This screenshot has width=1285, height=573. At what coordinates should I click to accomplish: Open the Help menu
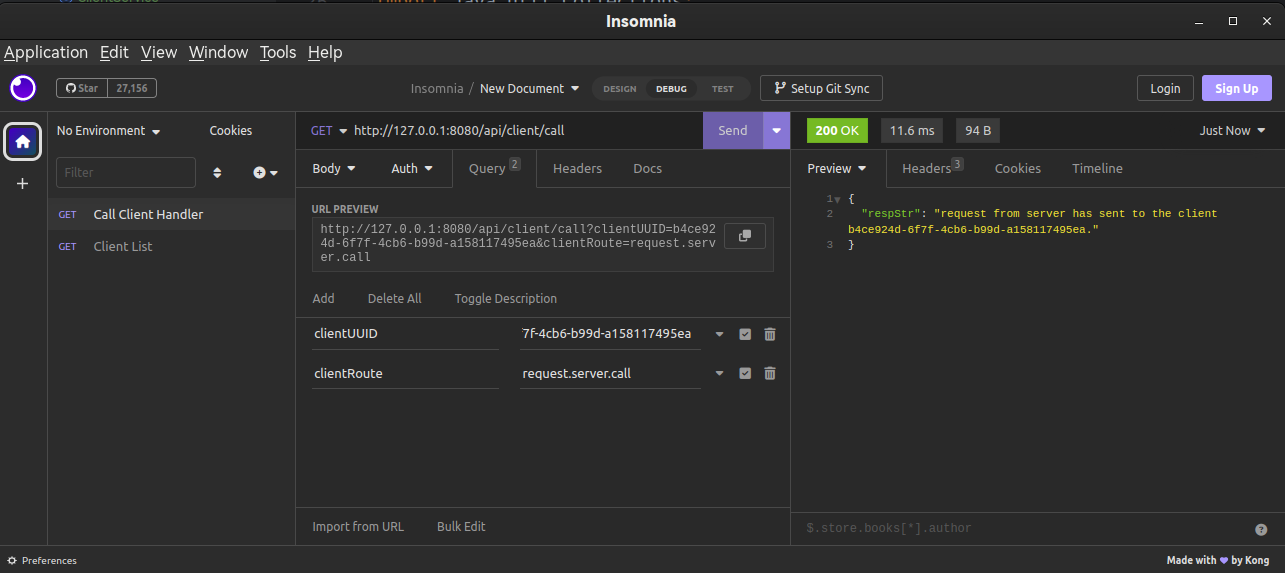point(325,52)
